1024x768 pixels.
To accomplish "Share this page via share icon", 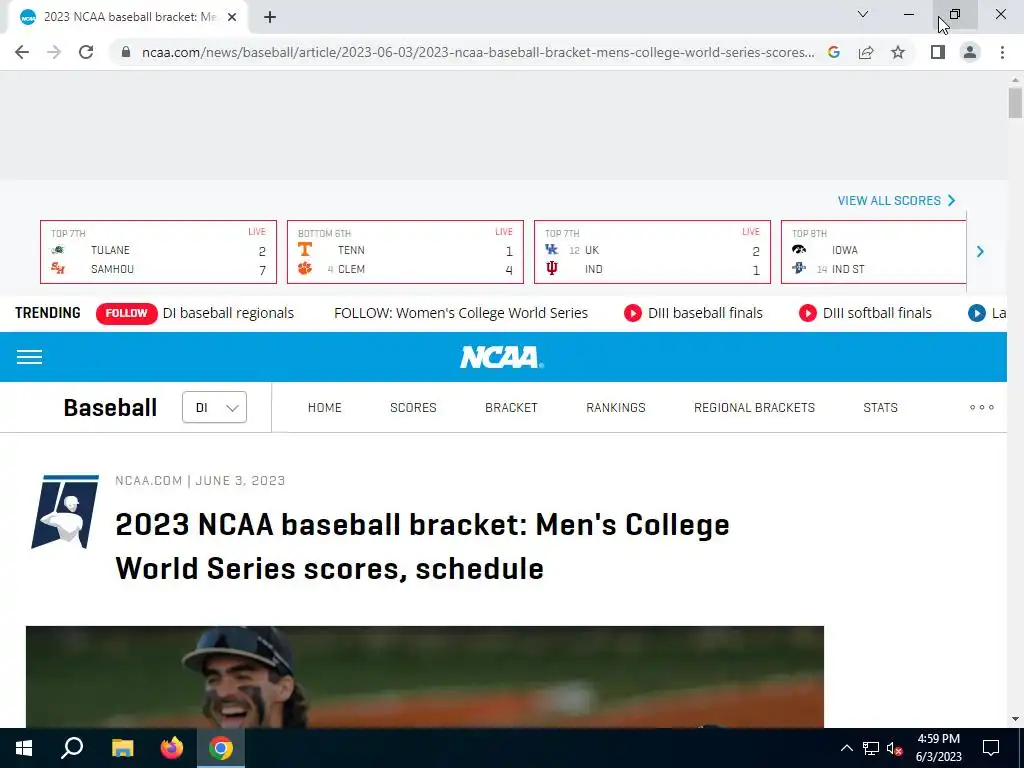I will 866,52.
